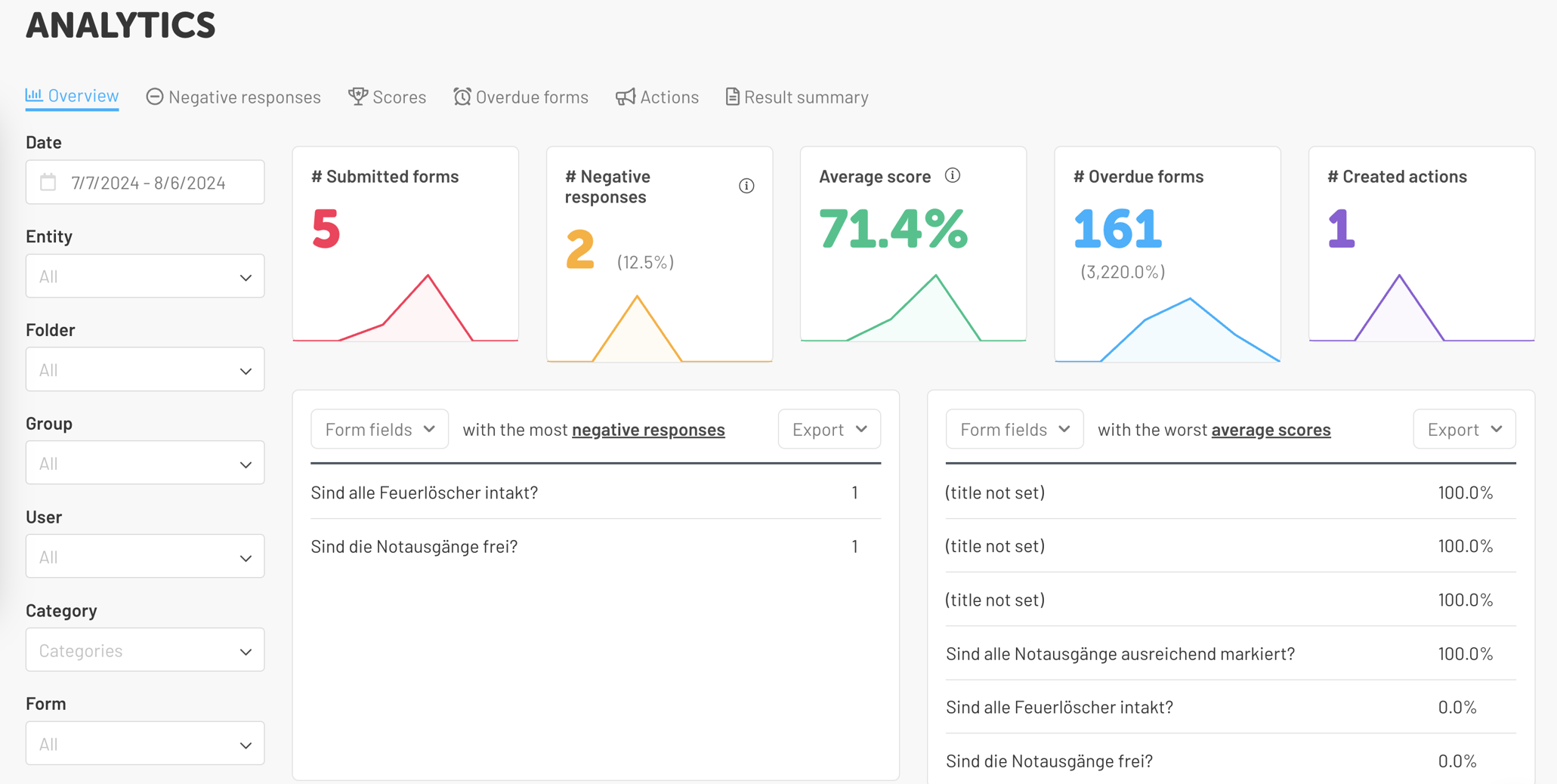
Task: Open the Form fields dropdown in the negative responses panel
Action: (x=379, y=428)
